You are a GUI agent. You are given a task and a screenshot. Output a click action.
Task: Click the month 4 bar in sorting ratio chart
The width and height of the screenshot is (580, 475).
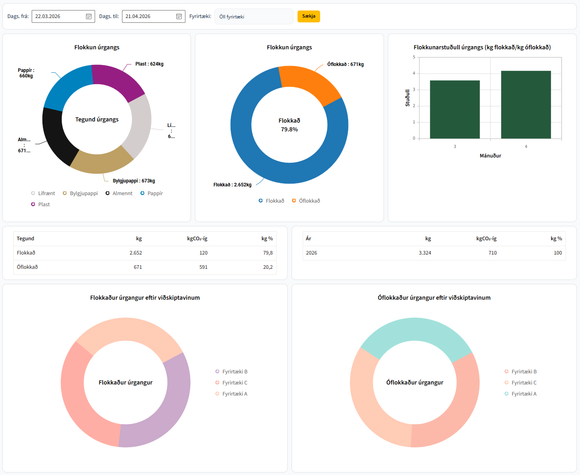tap(526, 105)
